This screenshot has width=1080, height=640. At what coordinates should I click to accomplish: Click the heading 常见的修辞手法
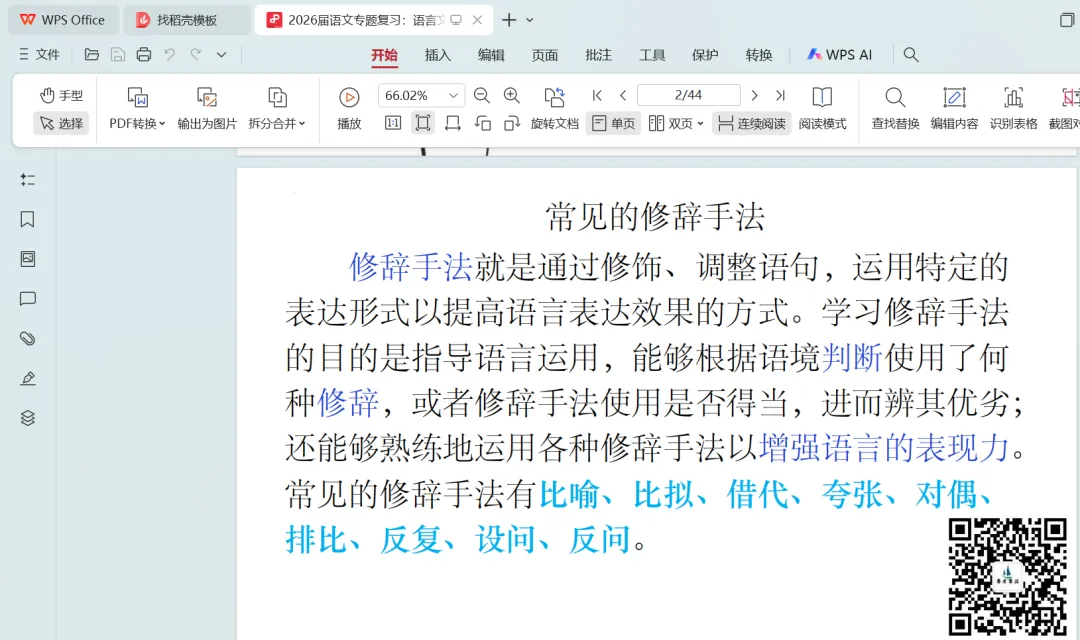coord(655,217)
